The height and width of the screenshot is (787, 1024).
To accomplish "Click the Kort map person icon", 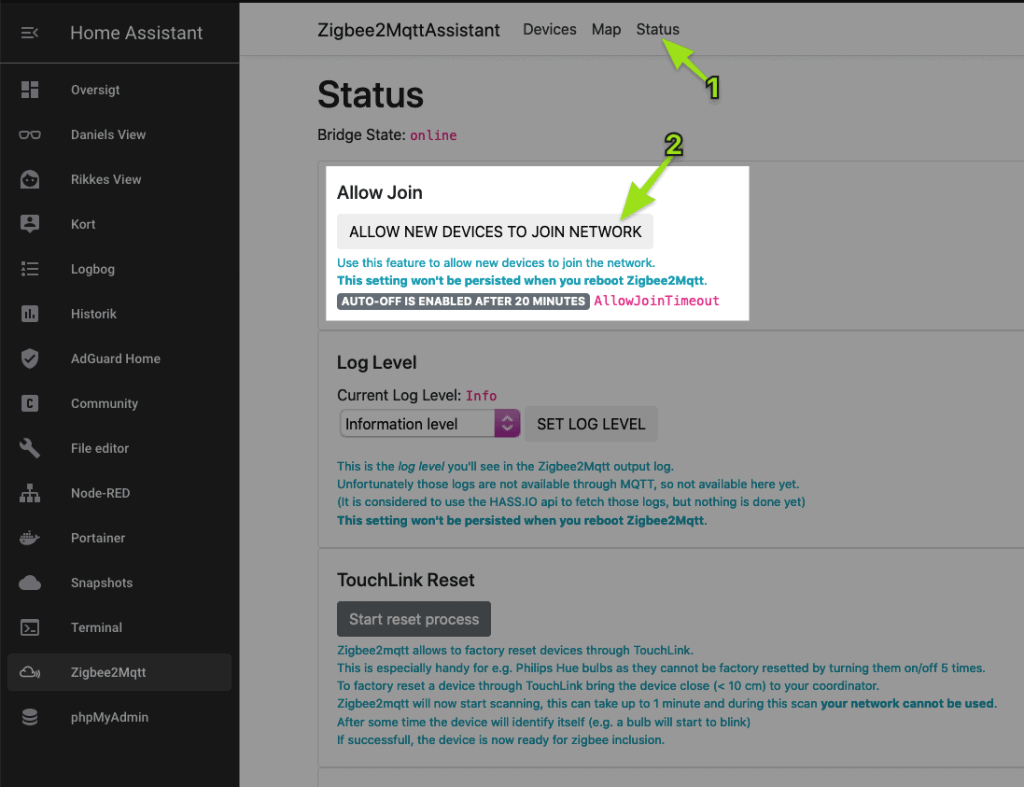I will (29, 224).
